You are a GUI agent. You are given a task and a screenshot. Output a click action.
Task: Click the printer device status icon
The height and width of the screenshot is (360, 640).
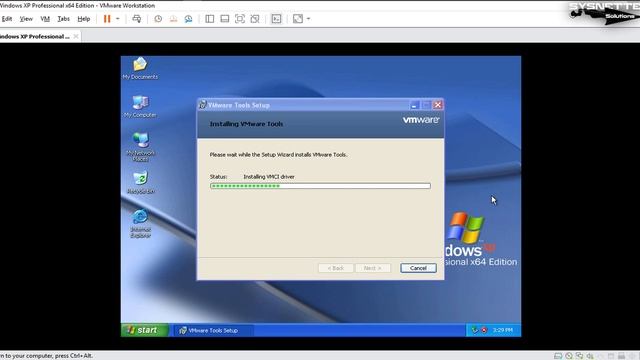point(621,356)
